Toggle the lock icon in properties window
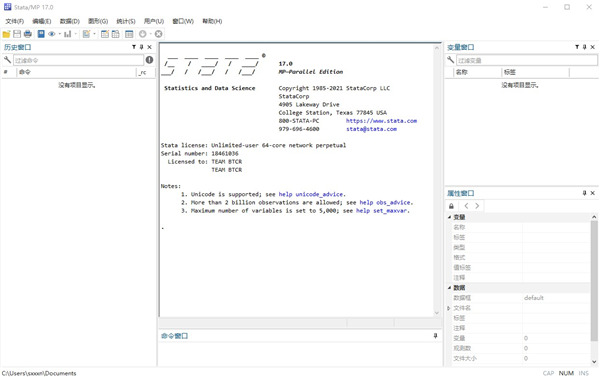600x377 pixels. pos(451,206)
